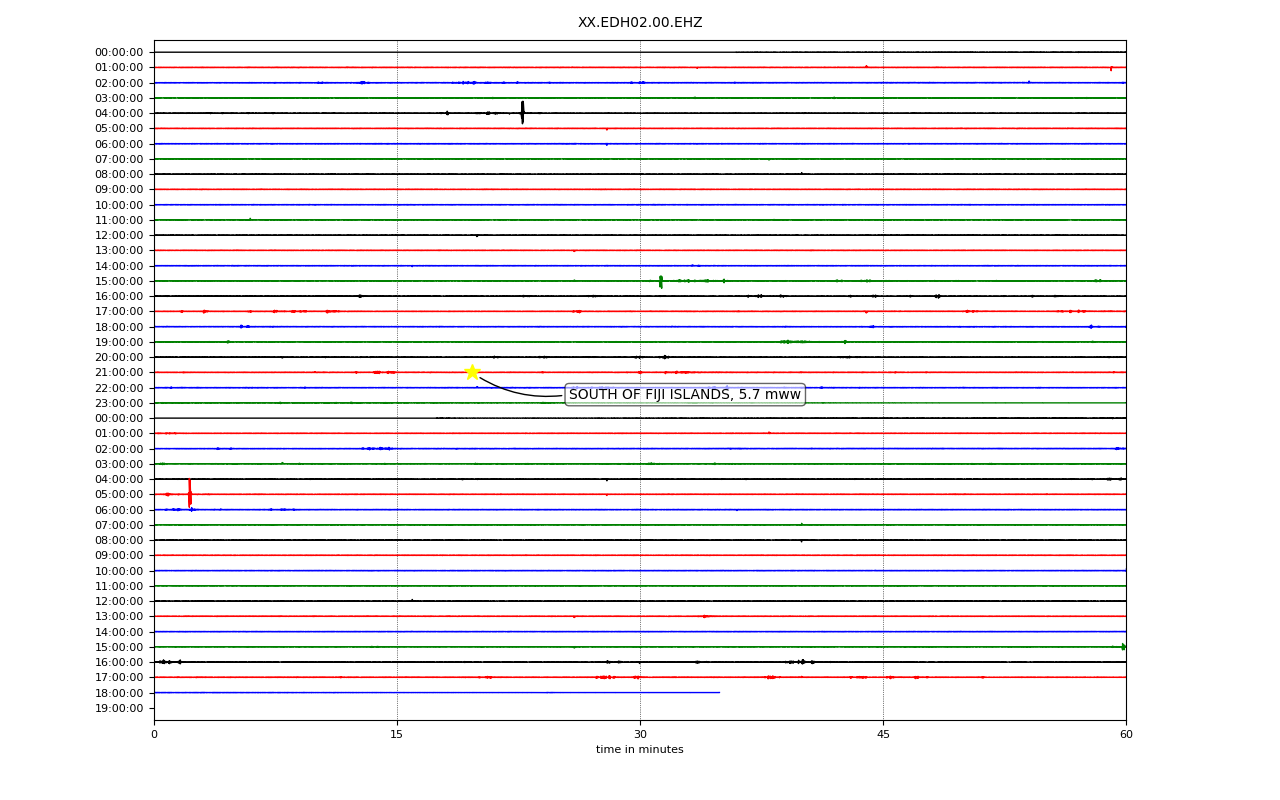Click the 0 tick label on x-axis

point(154,735)
